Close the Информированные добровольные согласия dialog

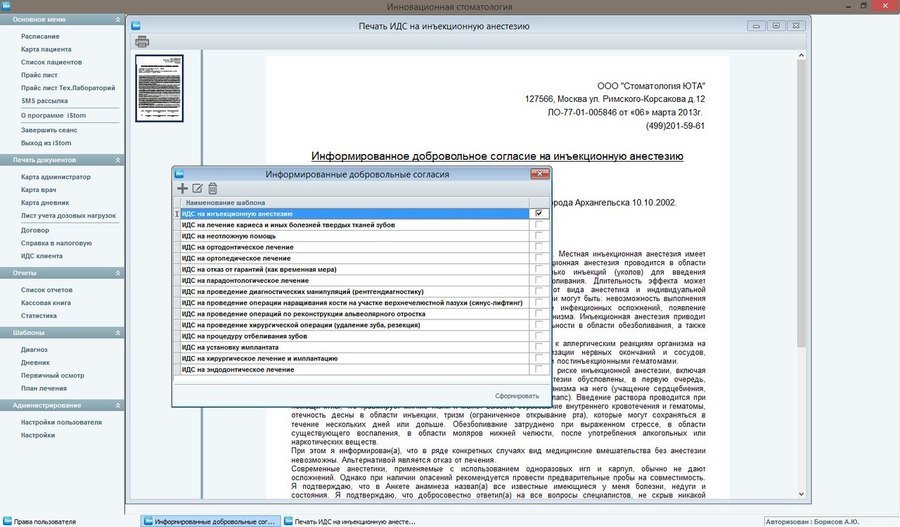pyautogui.click(x=540, y=173)
